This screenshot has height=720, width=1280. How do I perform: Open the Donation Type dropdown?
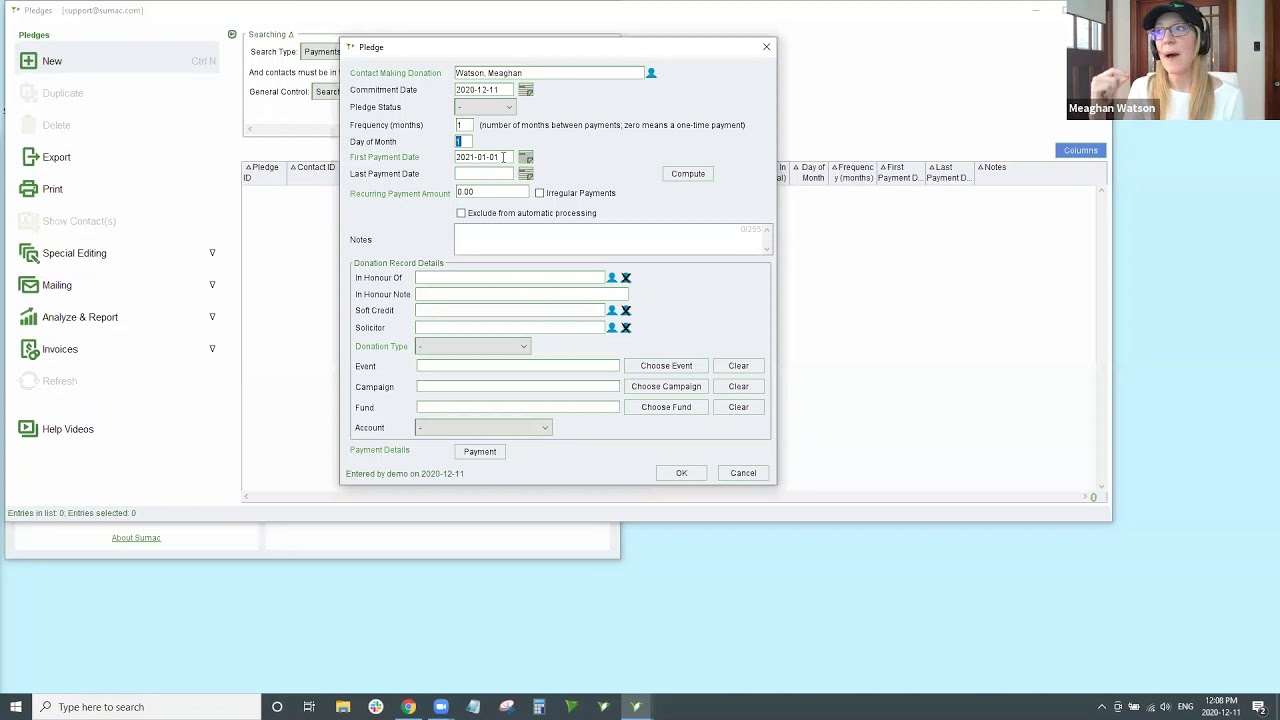473,346
